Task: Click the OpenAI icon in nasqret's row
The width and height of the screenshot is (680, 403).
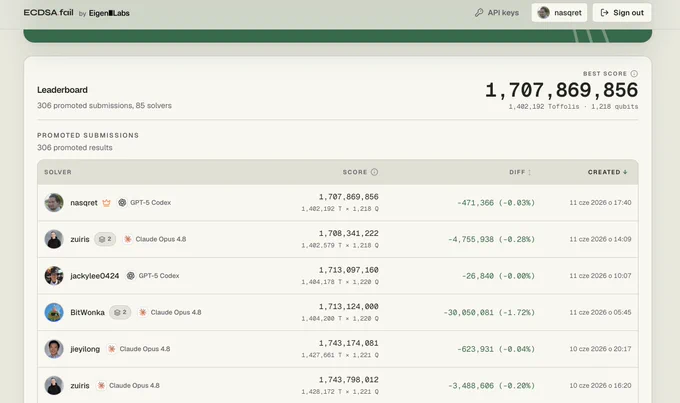Action: tap(122, 203)
